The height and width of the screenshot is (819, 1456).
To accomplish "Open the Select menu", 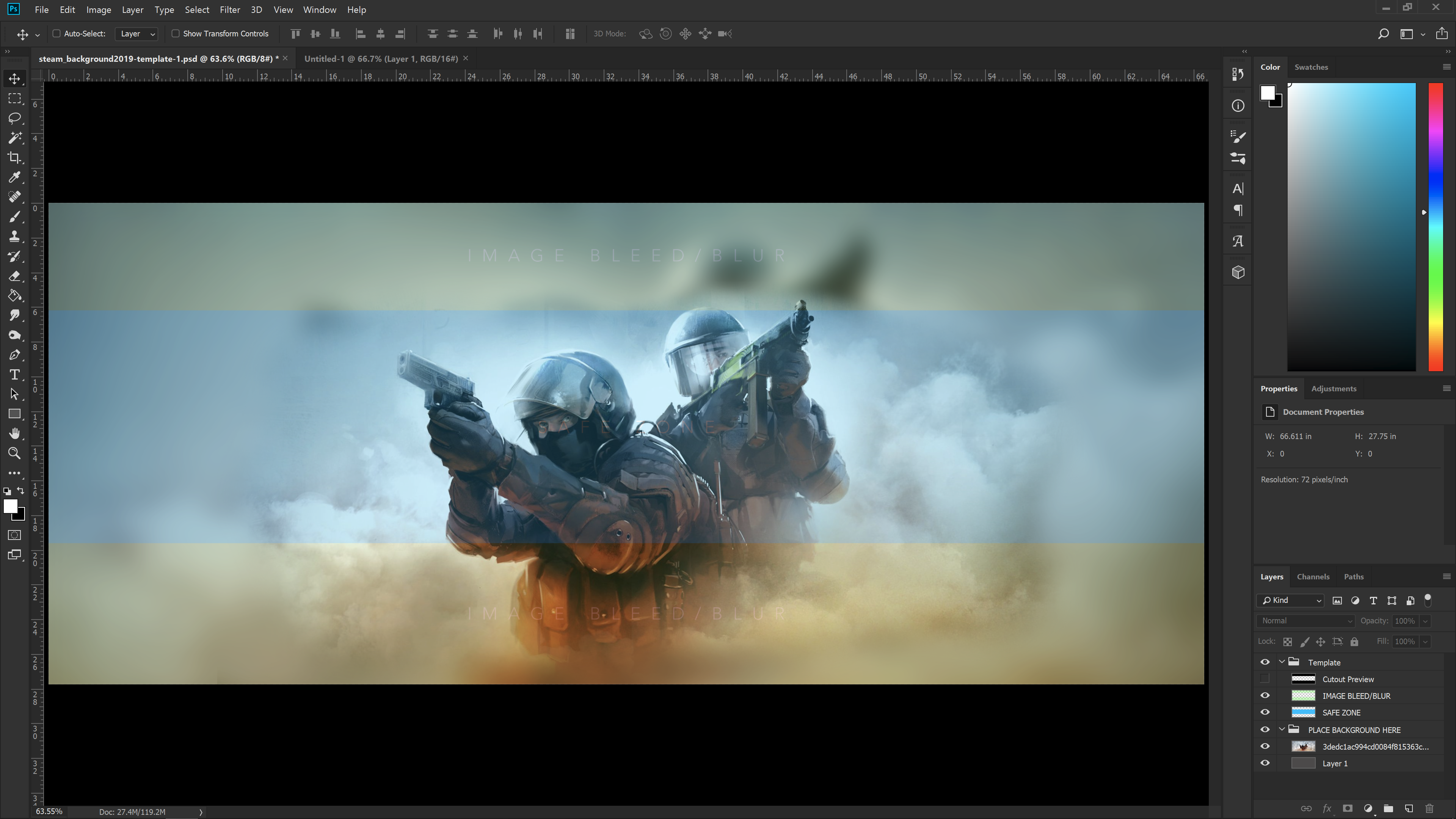I will pyautogui.click(x=197, y=9).
